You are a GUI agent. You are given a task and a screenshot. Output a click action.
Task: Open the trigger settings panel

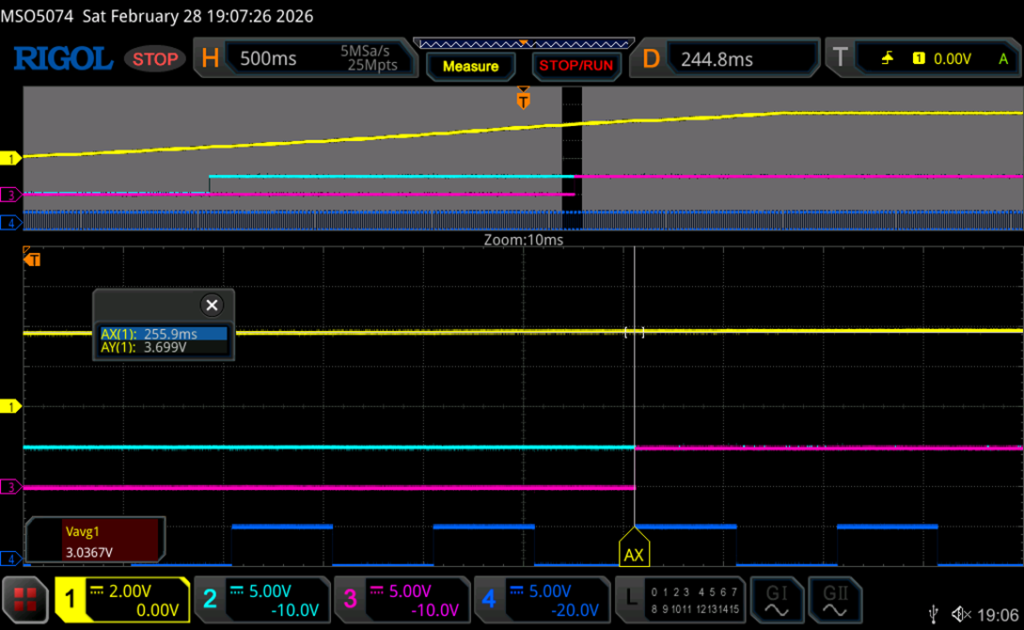[921, 59]
